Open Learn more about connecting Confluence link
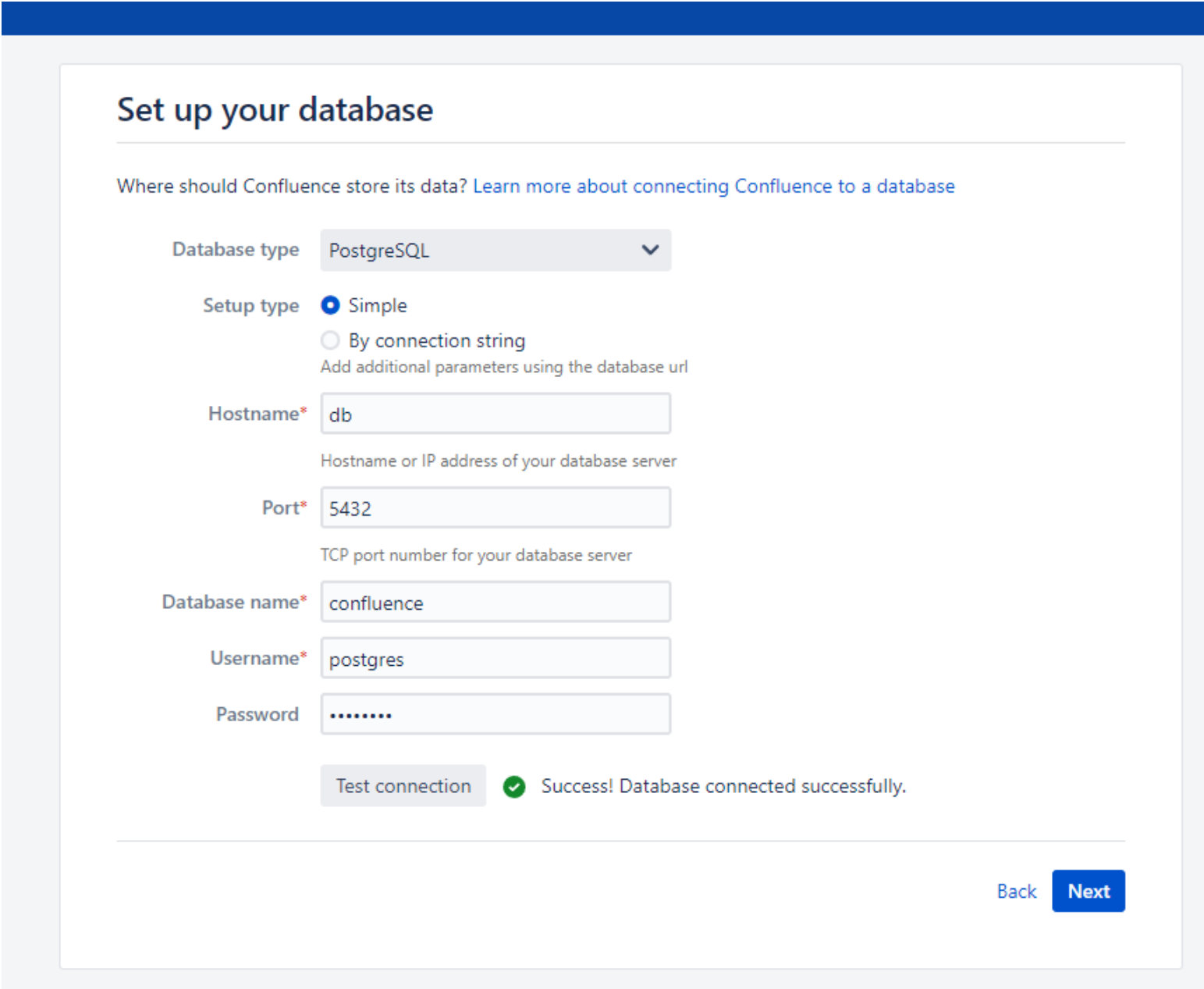This screenshot has width=1204, height=989. pos(713,186)
